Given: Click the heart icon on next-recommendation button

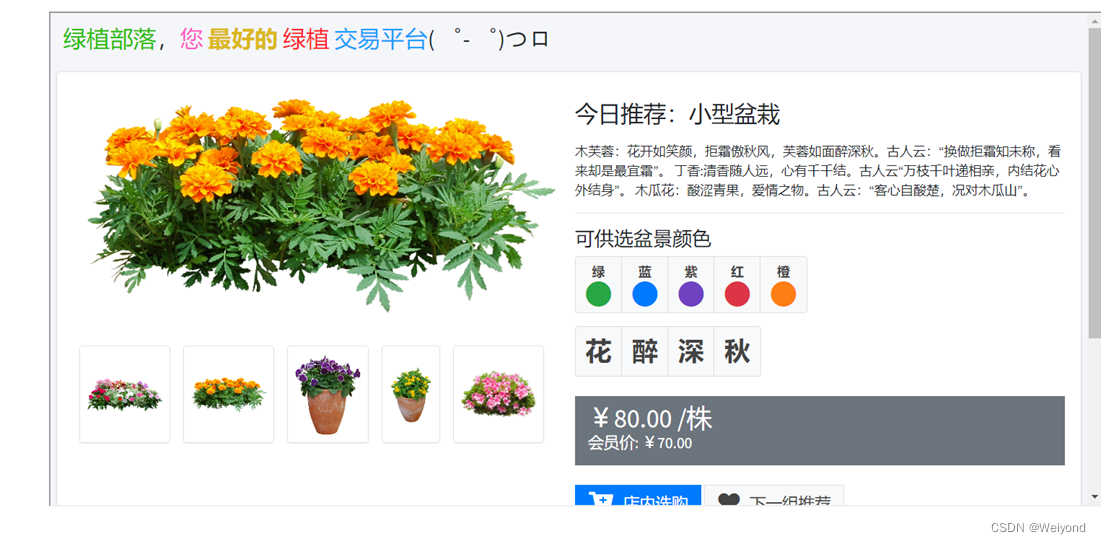Looking at the screenshot, I should coord(730,500).
